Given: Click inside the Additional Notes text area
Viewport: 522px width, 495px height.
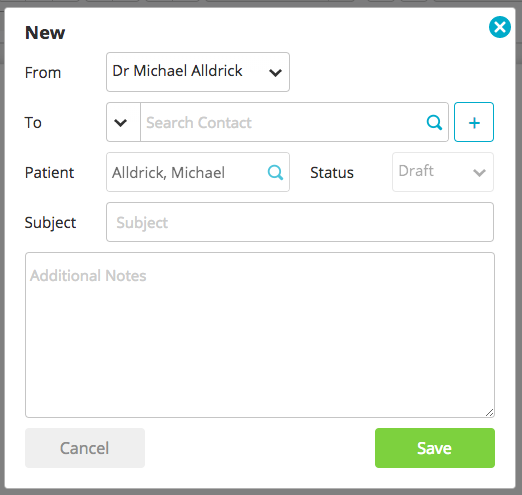Looking at the screenshot, I should [260, 335].
